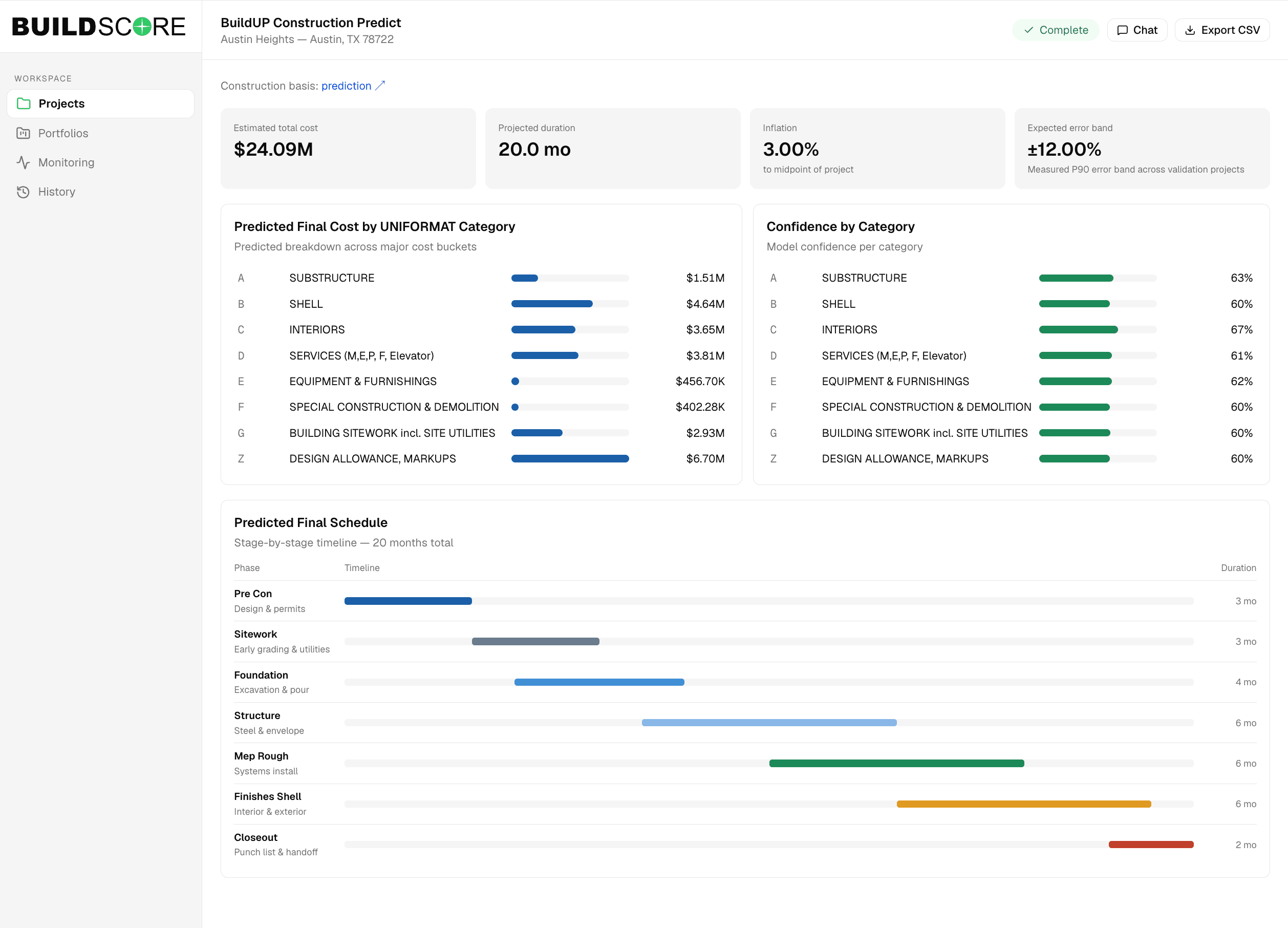Click the History clock icon
The height and width of the screenshot is (928, 1288).
[x=23, y=192]
